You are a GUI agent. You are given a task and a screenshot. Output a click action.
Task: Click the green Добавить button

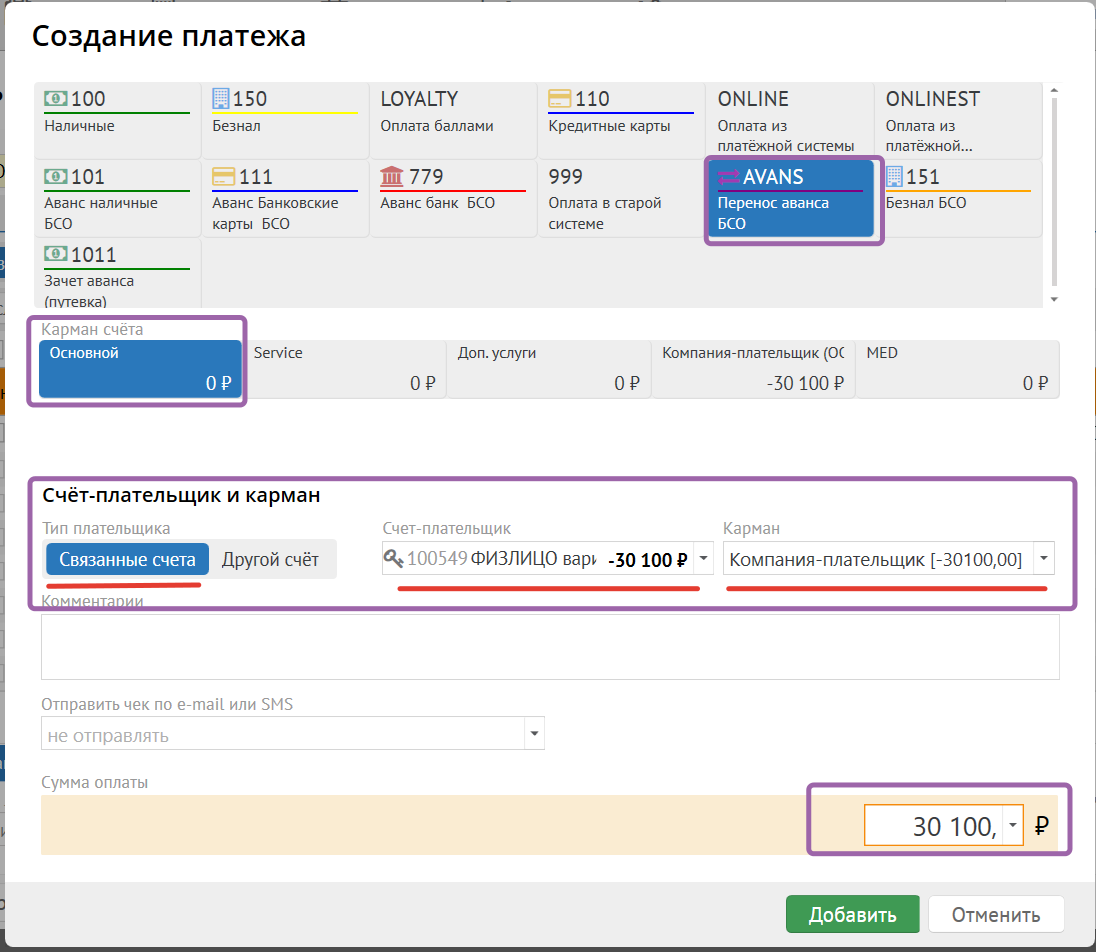tap(852, 914)
